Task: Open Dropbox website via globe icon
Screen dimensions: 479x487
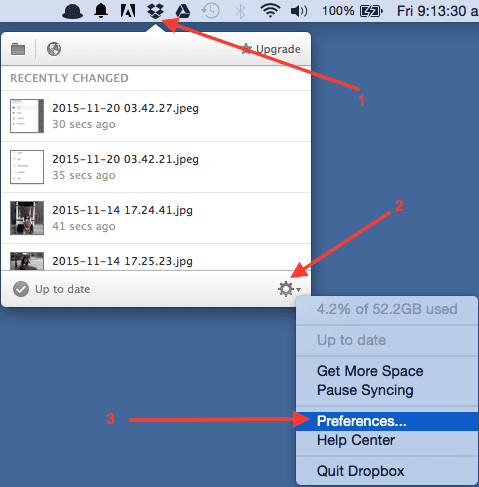Action: [54, 49]
